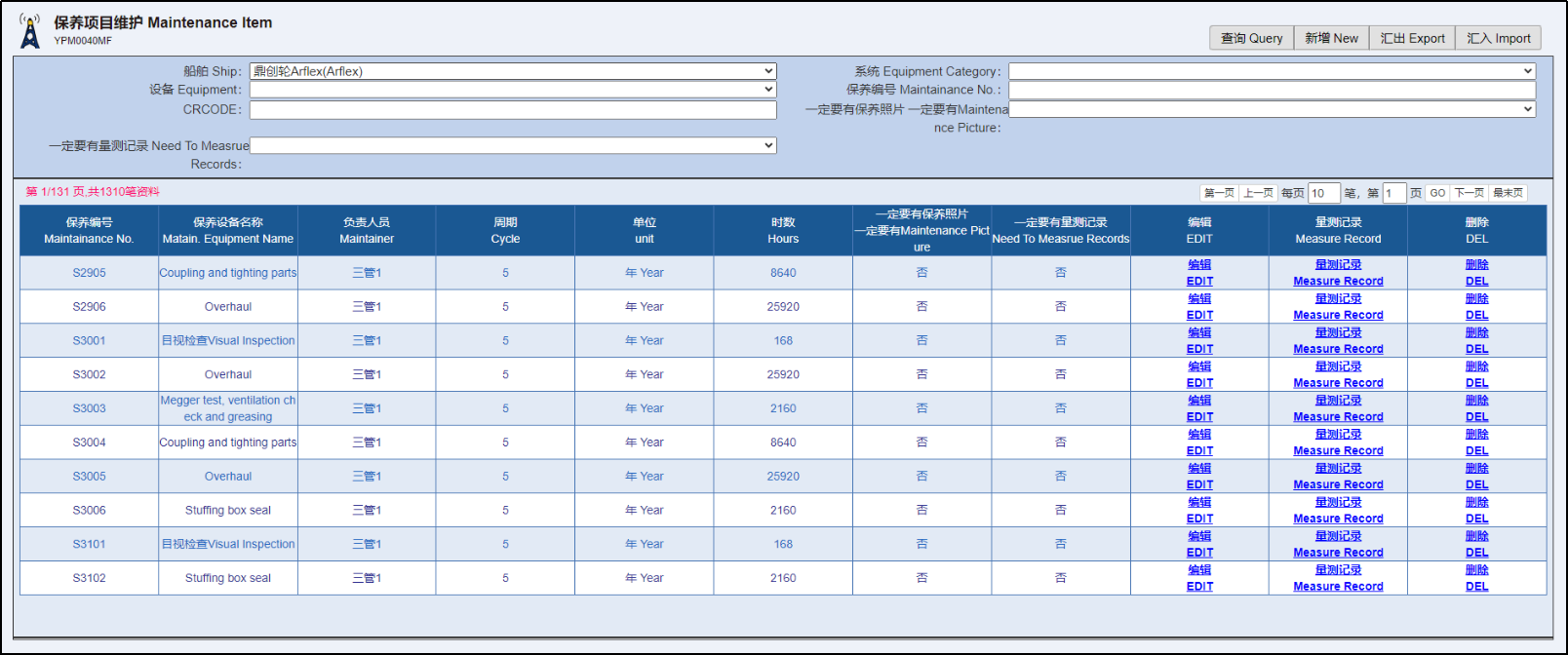Click the antenna tower logo icon

point(30,31)
